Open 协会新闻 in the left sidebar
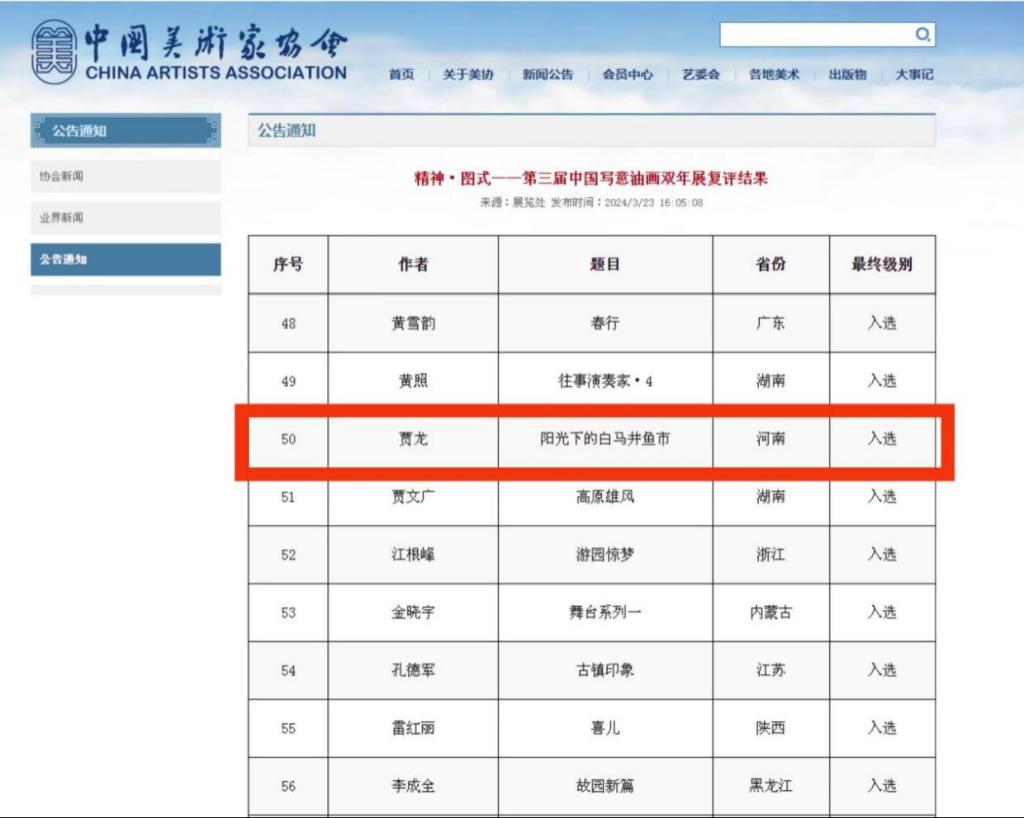 125,176
